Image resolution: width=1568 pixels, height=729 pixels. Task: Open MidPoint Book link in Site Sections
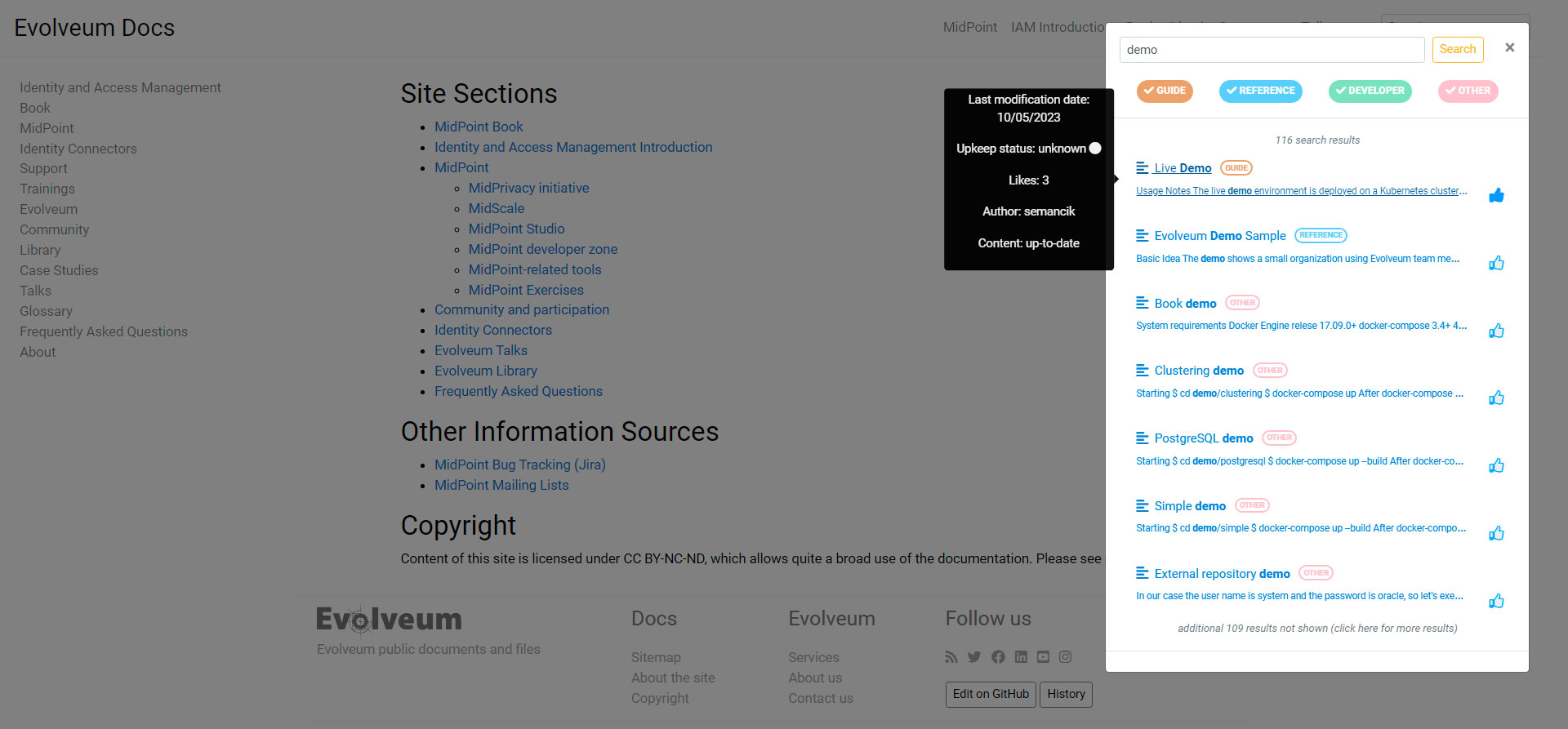[479, 127]
